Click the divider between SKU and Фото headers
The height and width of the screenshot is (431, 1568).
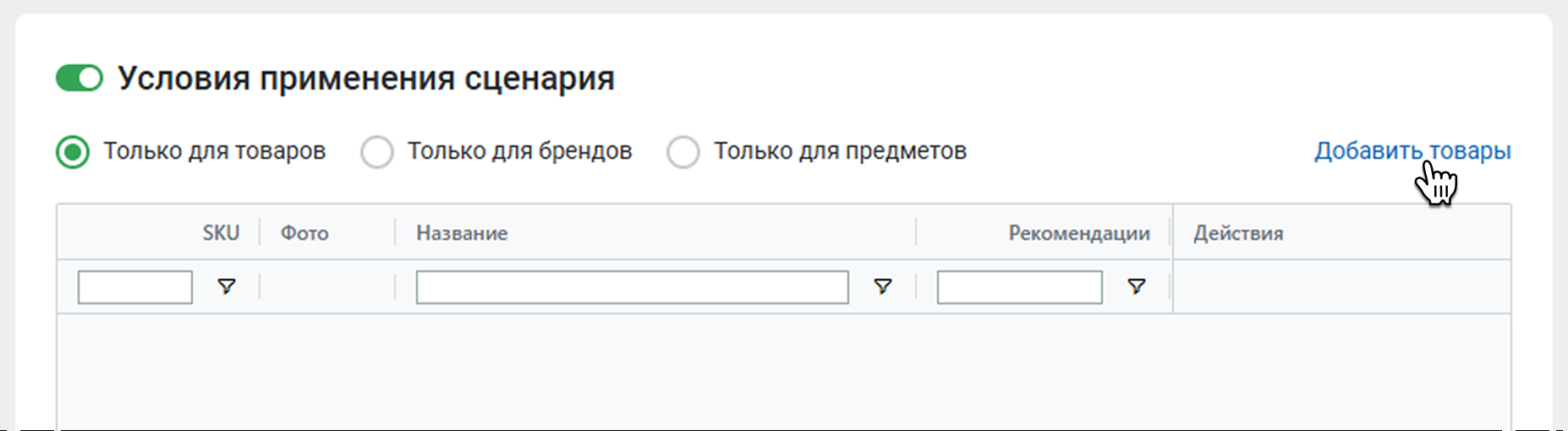[260, 232]
